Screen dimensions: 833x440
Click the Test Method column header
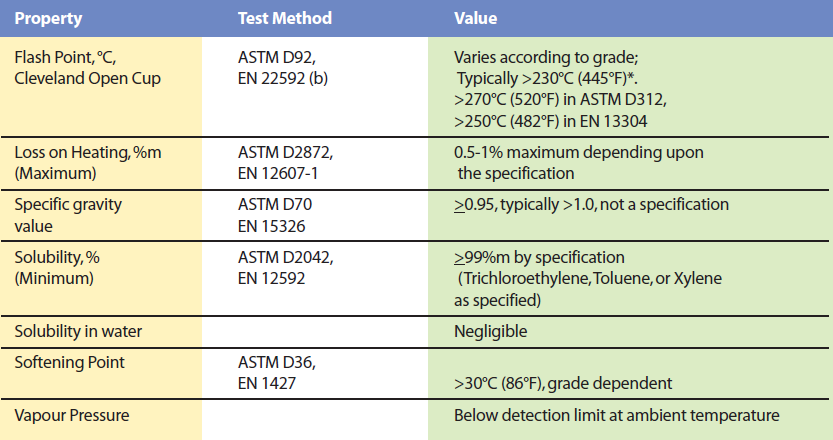point(285,19)
